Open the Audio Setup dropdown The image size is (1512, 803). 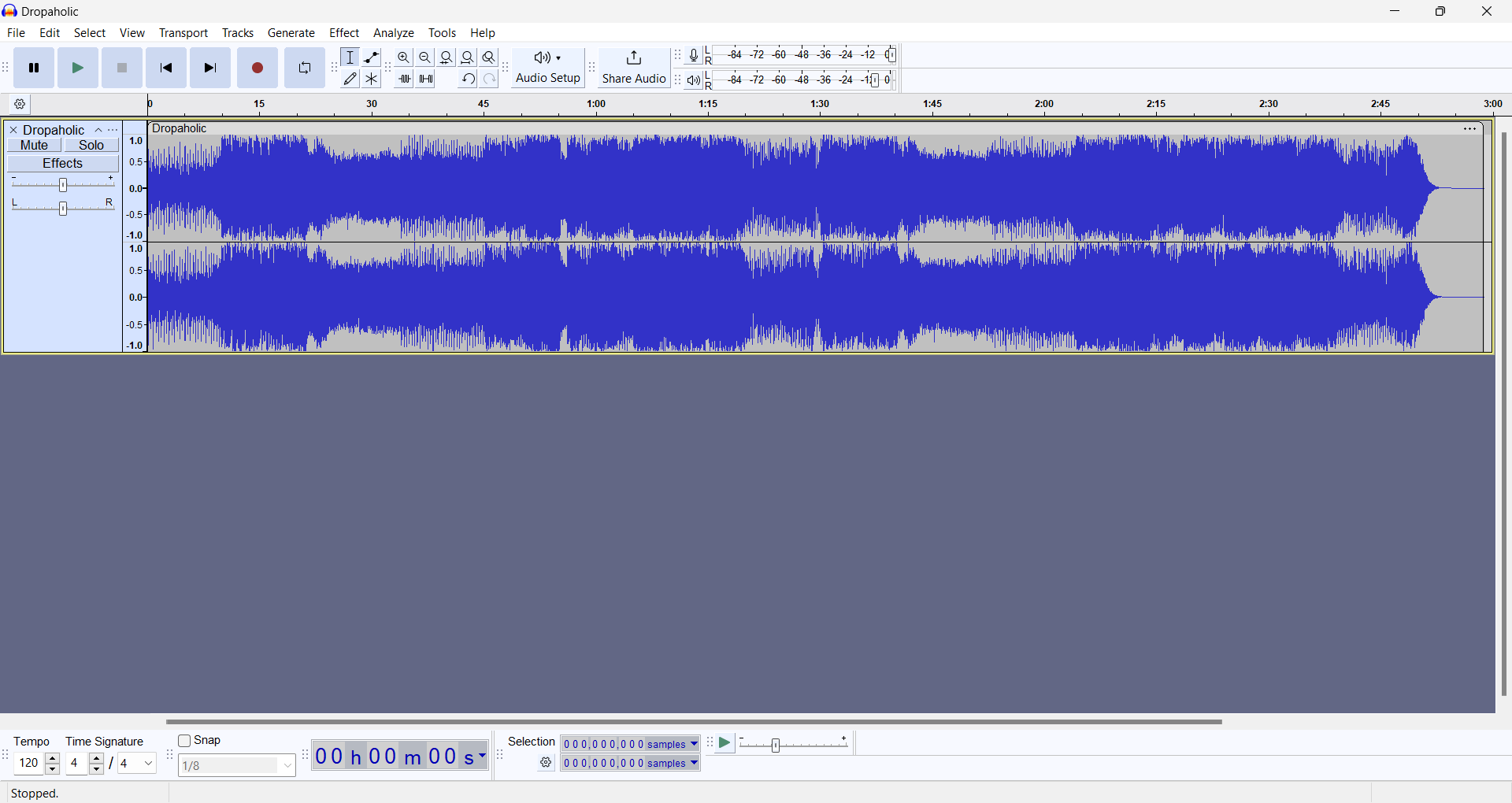[x=549, y=68]
